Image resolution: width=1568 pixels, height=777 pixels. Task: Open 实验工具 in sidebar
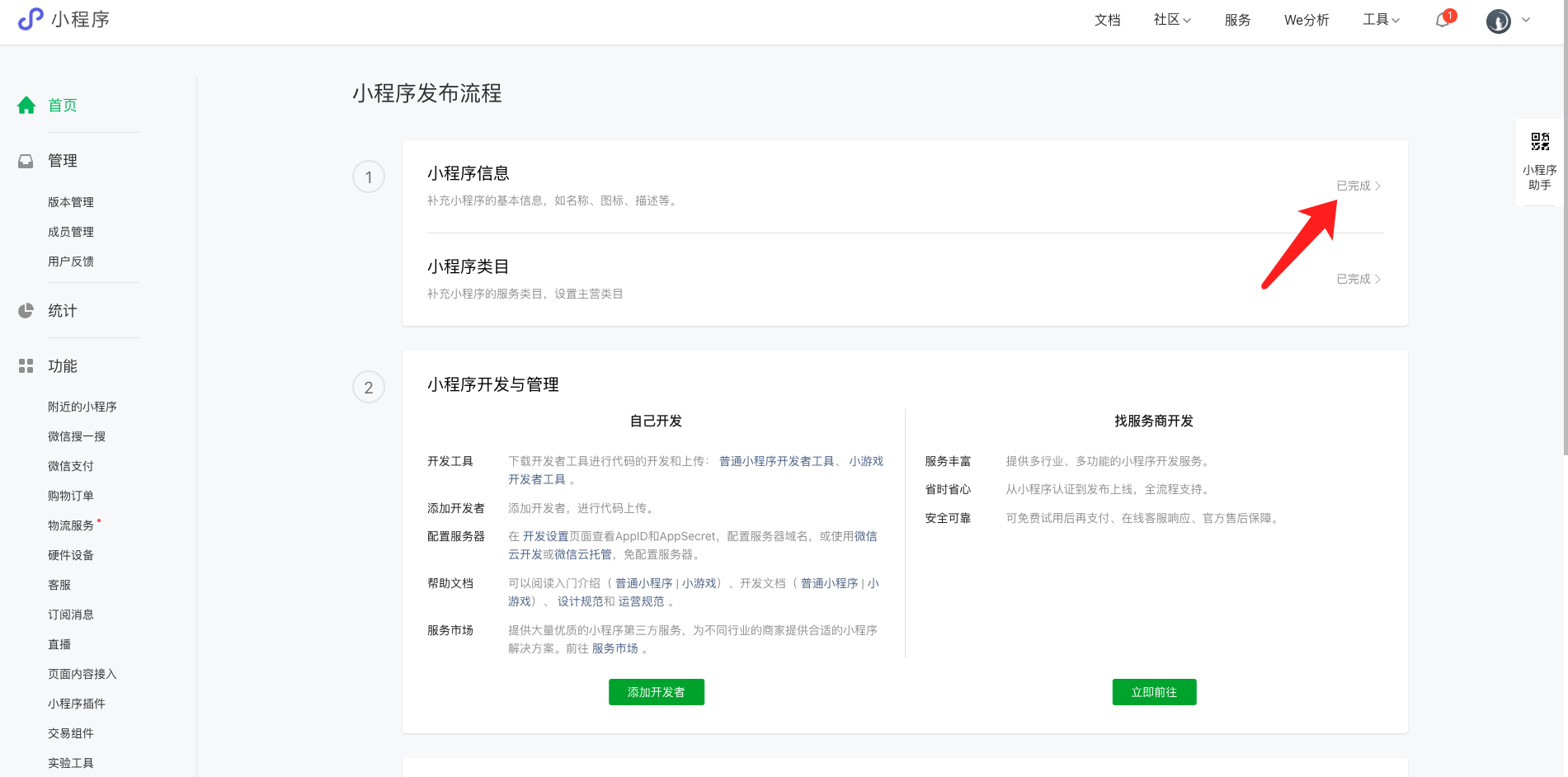coord(71,763)
